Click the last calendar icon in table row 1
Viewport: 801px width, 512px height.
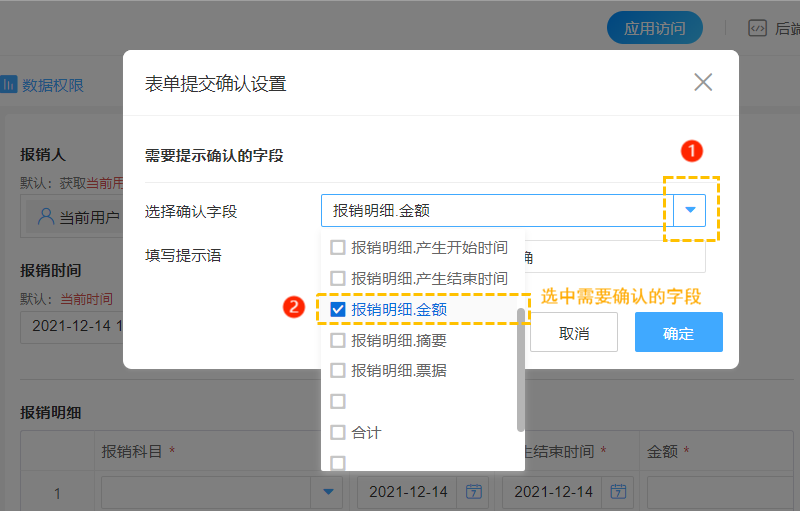coord(619,492)
